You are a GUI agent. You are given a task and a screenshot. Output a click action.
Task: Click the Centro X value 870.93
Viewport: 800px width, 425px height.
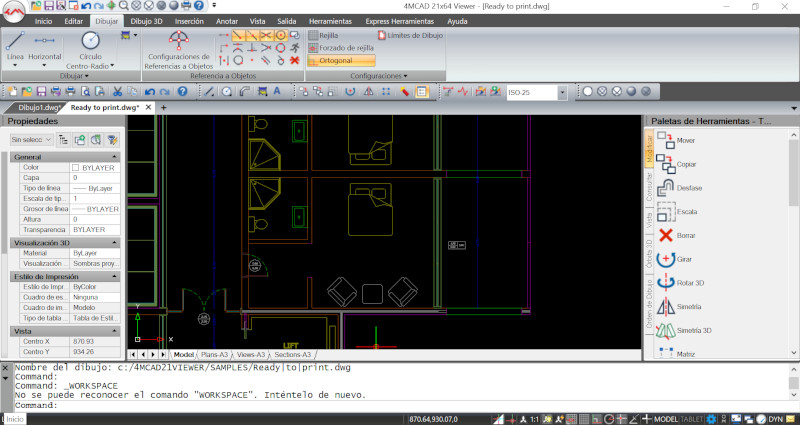95,341
